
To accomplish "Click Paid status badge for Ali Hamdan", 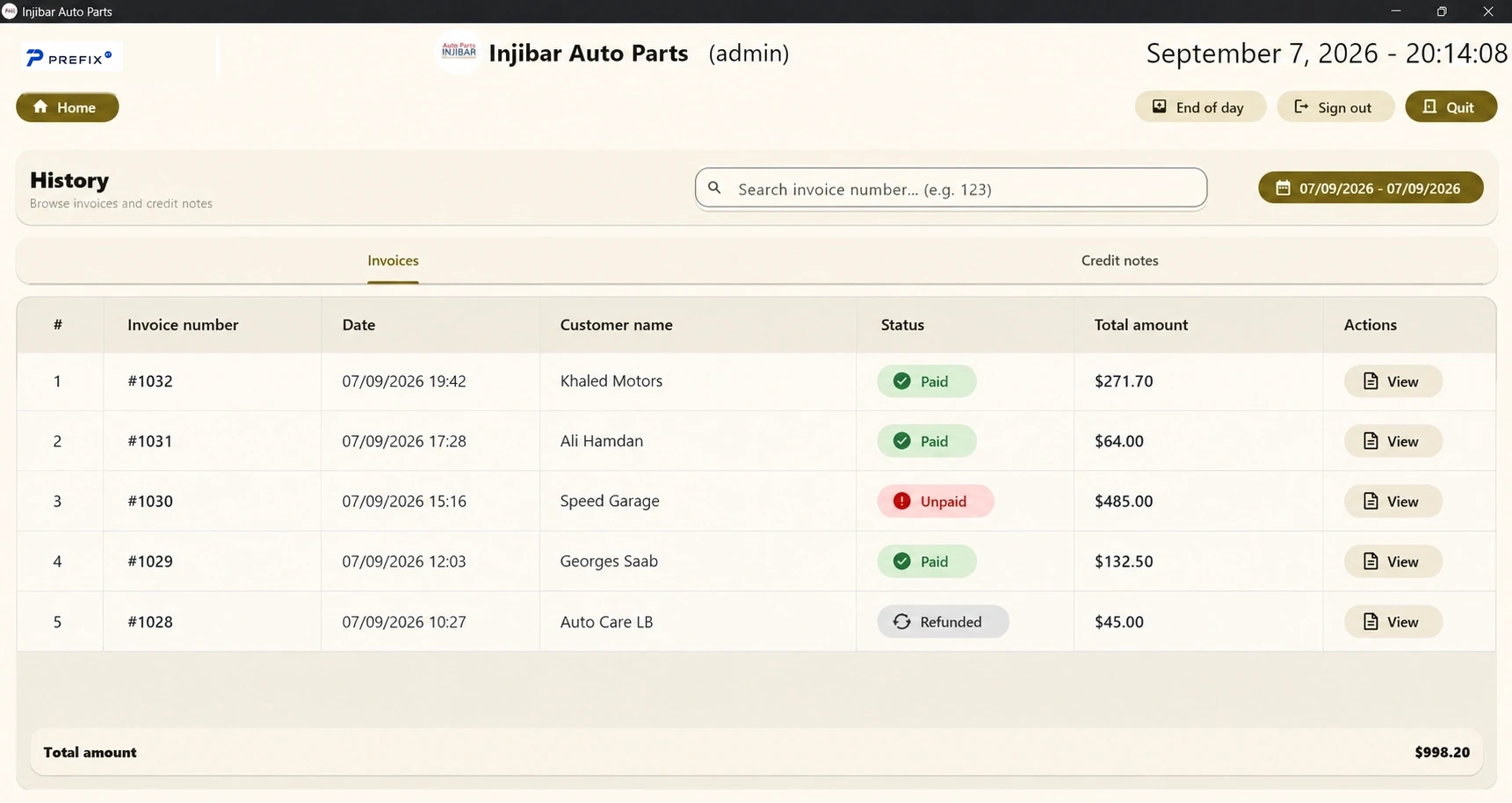I will pyautogui.click(x=926, y=441).
